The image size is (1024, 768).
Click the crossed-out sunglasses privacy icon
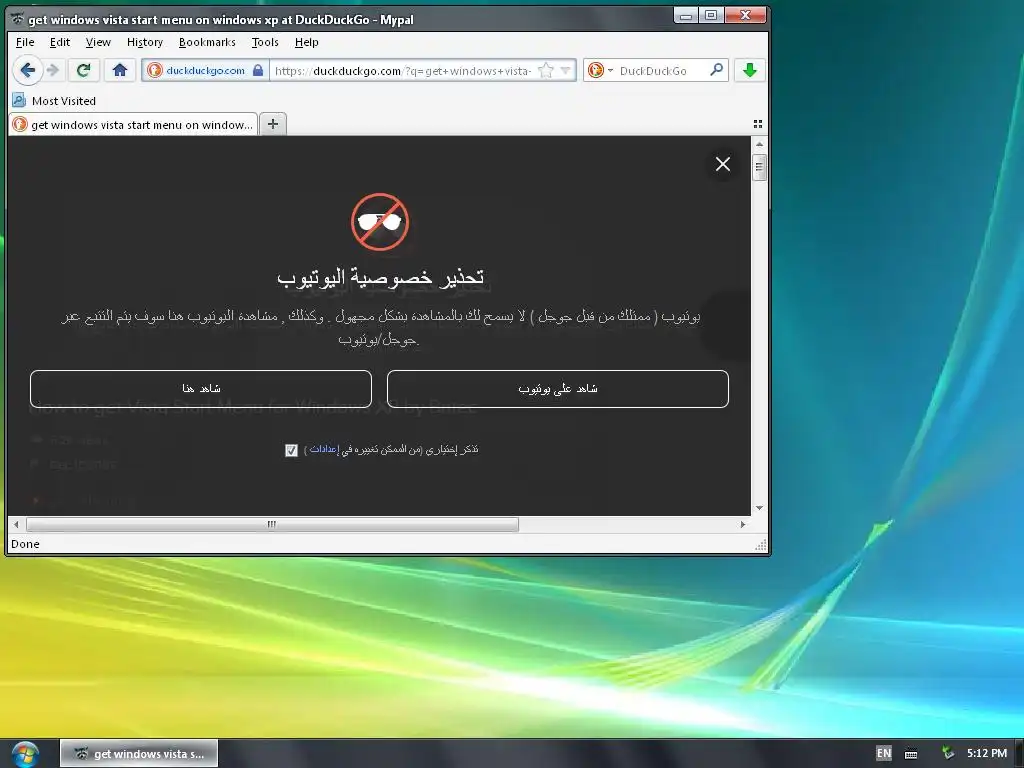click(380, 221)
